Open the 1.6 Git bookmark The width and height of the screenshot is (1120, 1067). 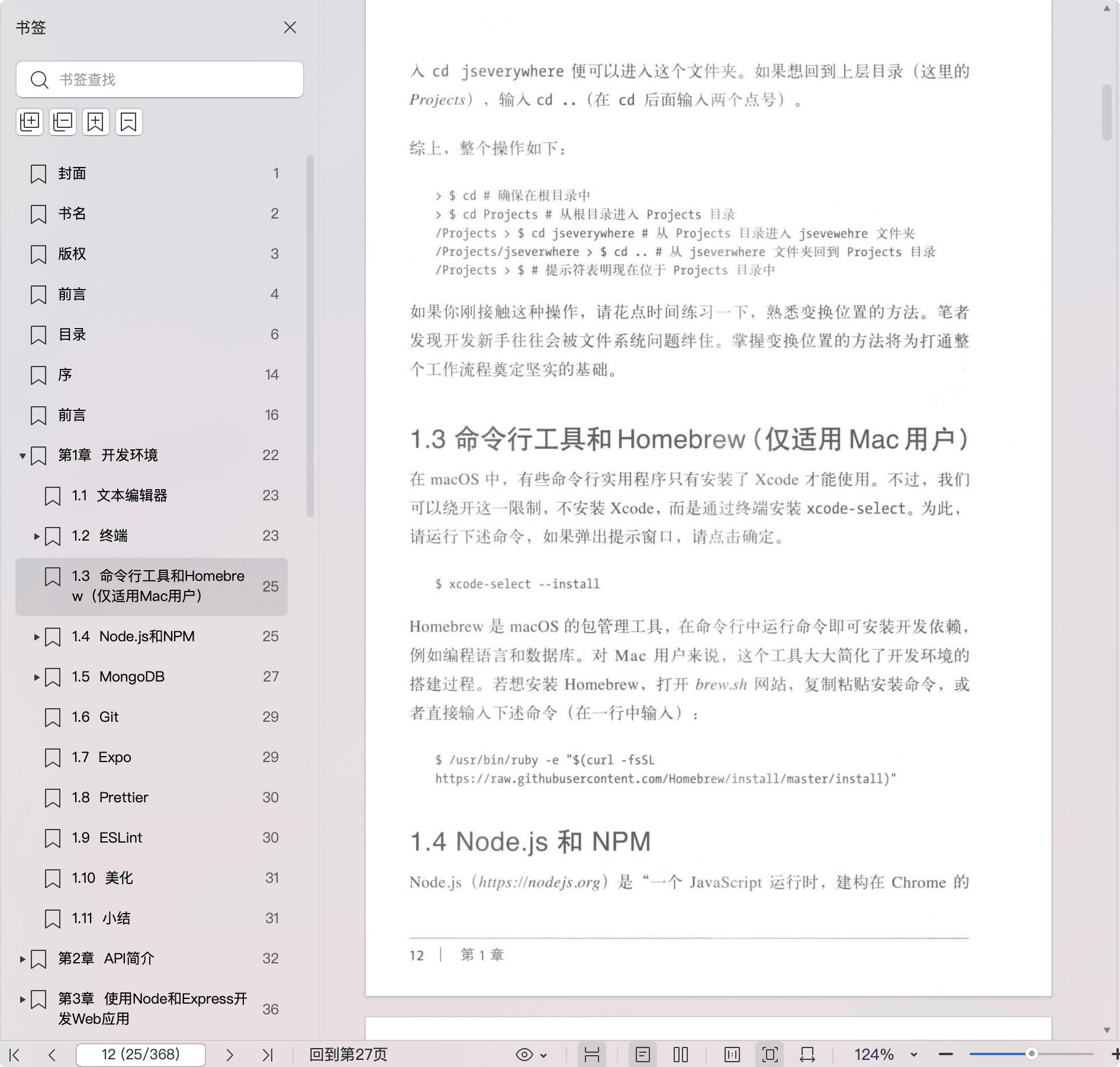109,717
